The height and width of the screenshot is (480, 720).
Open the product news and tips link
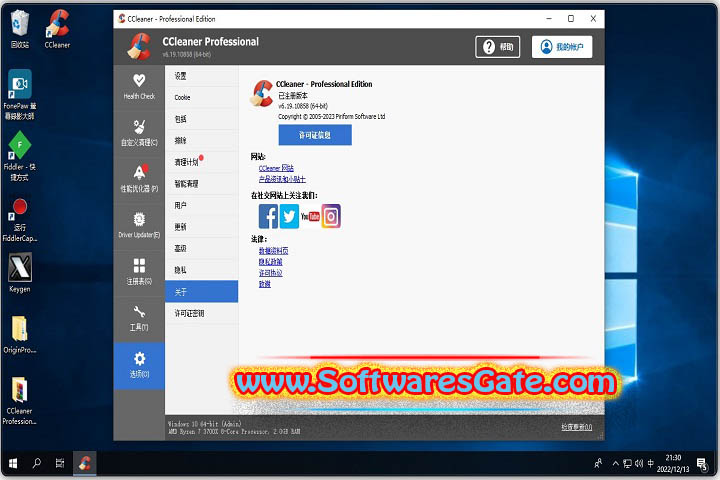(x=282, y=179)
